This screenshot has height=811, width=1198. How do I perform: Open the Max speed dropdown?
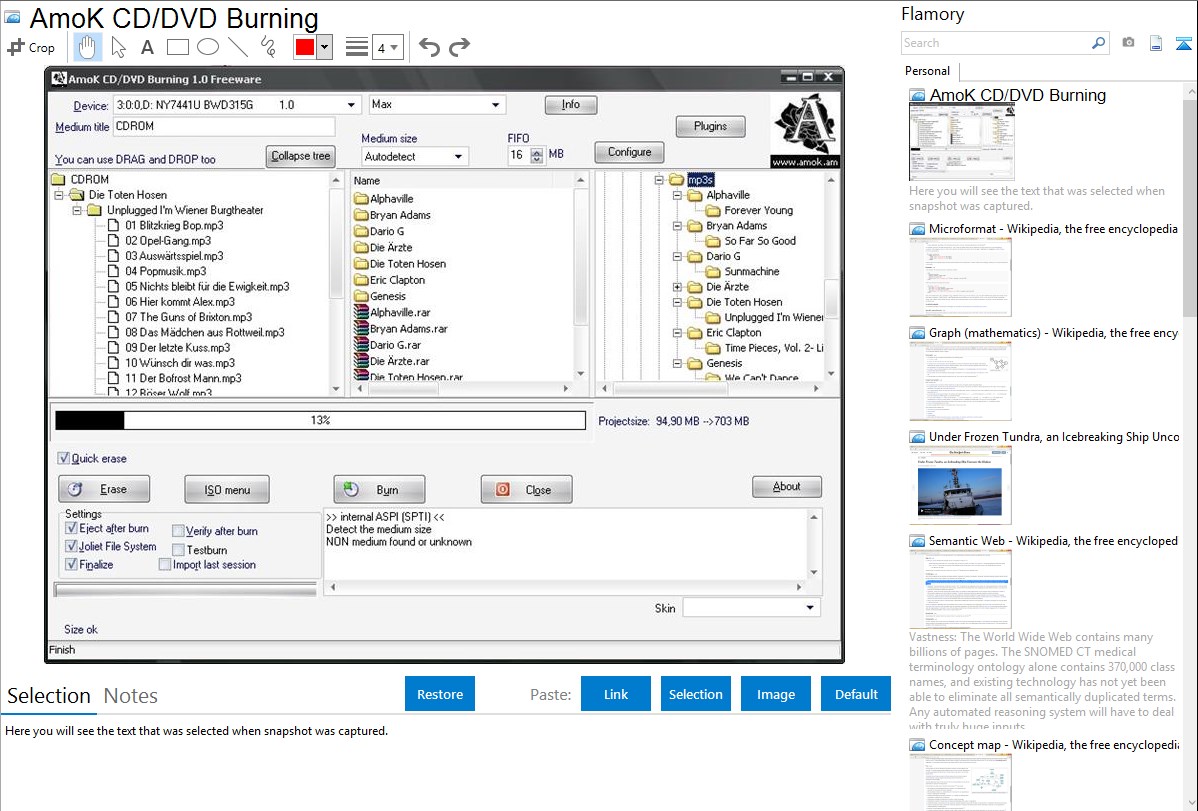[495, 105]
